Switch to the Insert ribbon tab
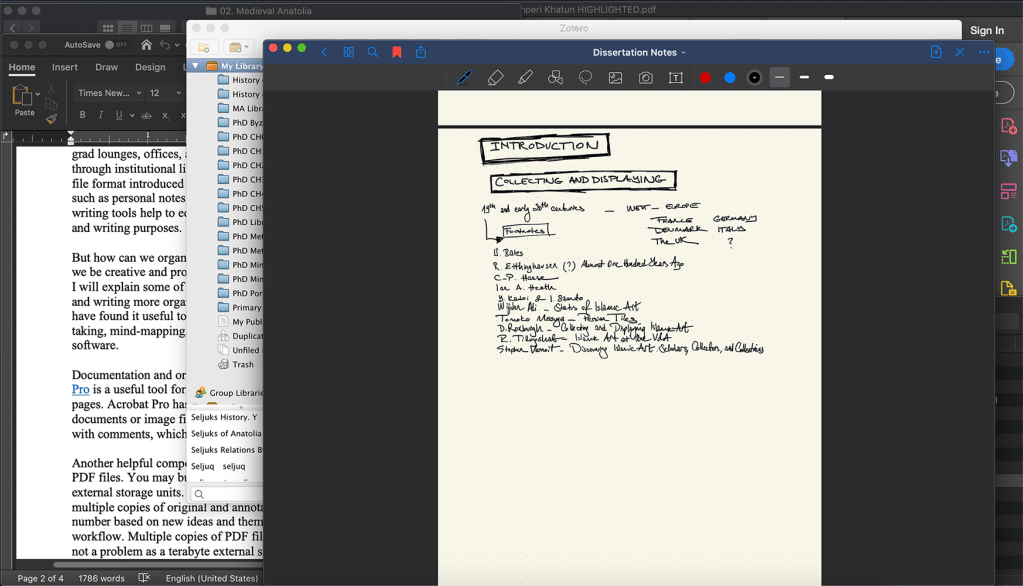1023x586 pixels. pos(65,68)
